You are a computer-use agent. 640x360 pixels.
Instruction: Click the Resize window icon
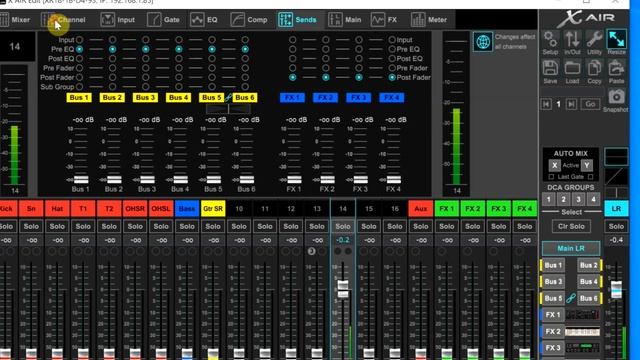coord(616,39)
